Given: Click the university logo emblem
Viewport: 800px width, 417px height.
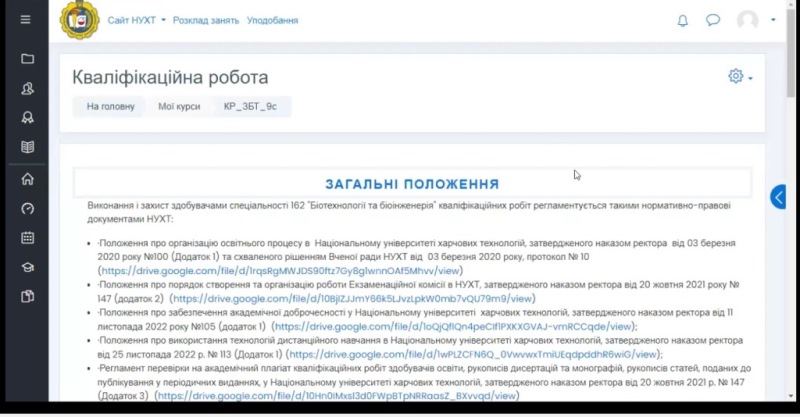Looking at the screenshot, I should 80,19.
